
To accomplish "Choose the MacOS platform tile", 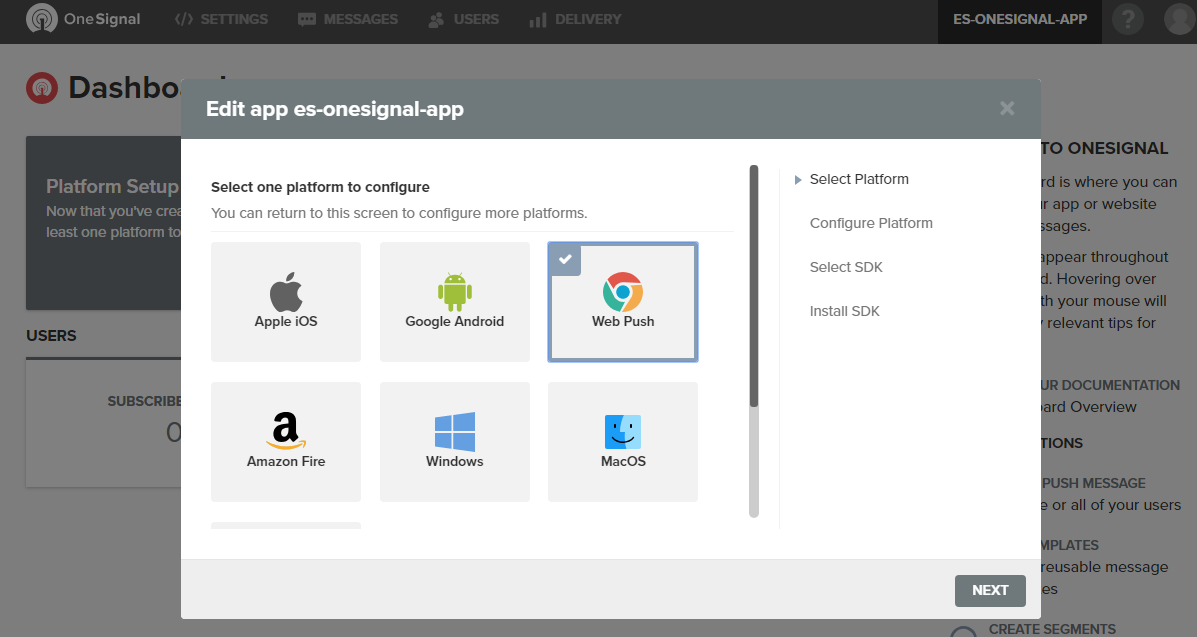I will pyautogui.click(x=623, y=441).
